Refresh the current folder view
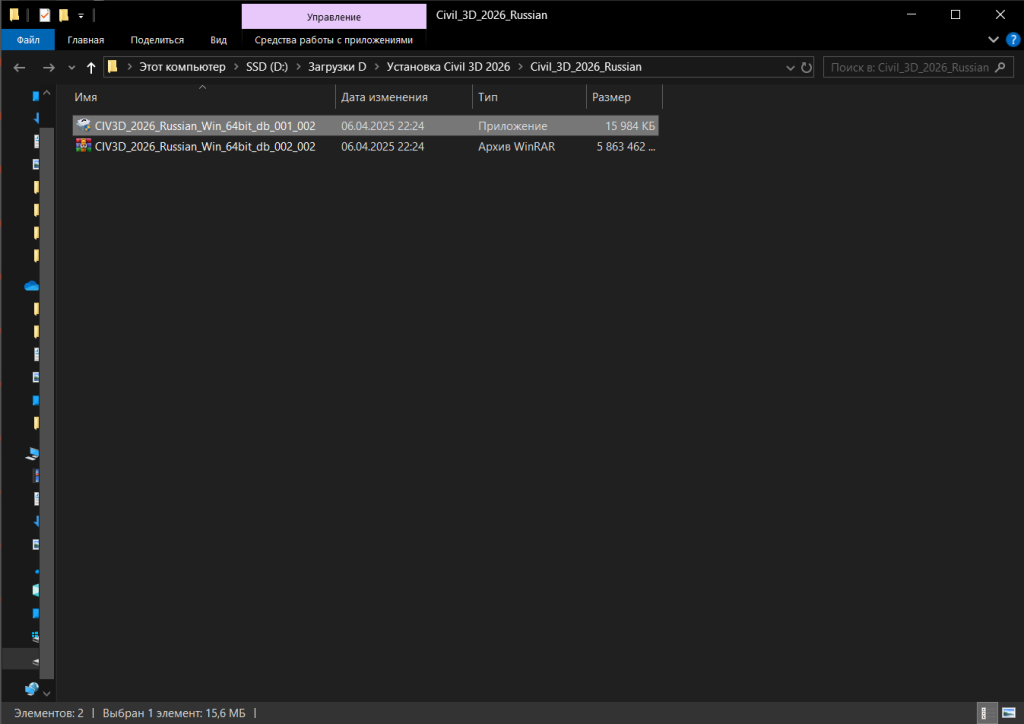Viewport: 1024px width, 724px height. tap(806, 67)
